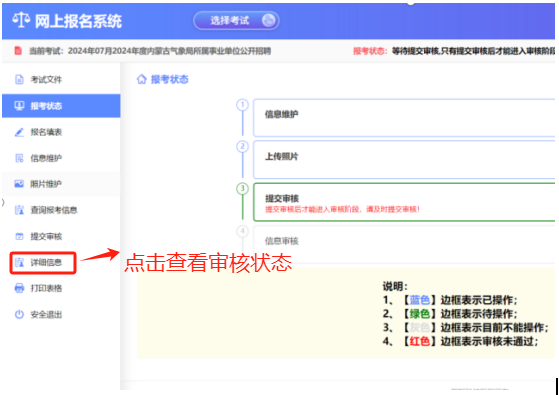Select 报考状态 in the sidebar
The height and width of the screenshot is (395, 559).
click(x=61, y=106)
